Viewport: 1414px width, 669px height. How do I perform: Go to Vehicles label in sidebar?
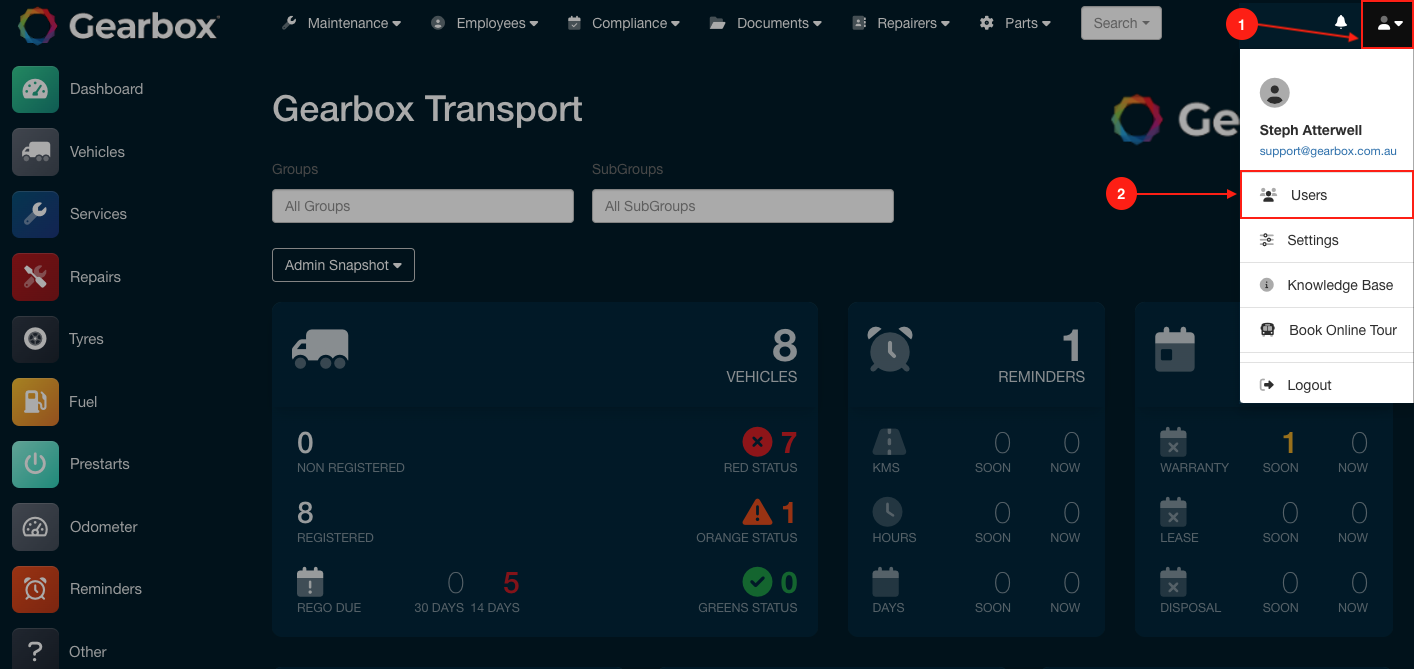click(97, 152)
